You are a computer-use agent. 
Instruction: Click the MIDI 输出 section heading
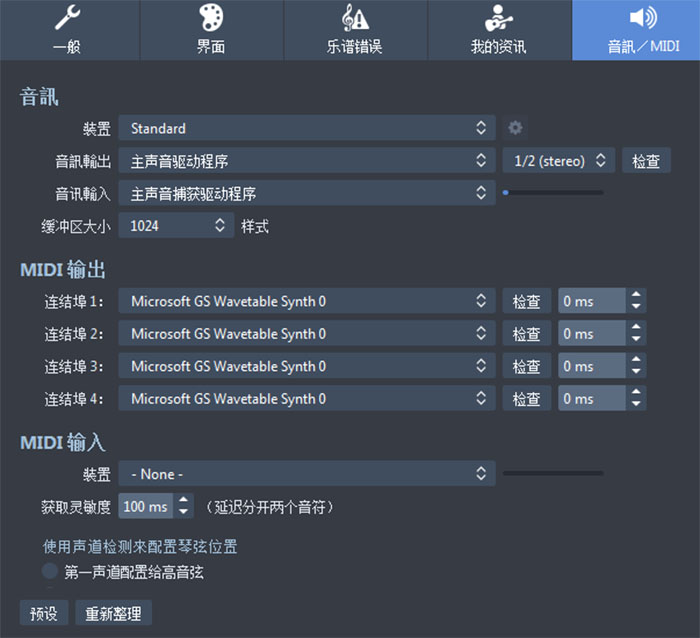pyautogui.click(x=63, y=270)
